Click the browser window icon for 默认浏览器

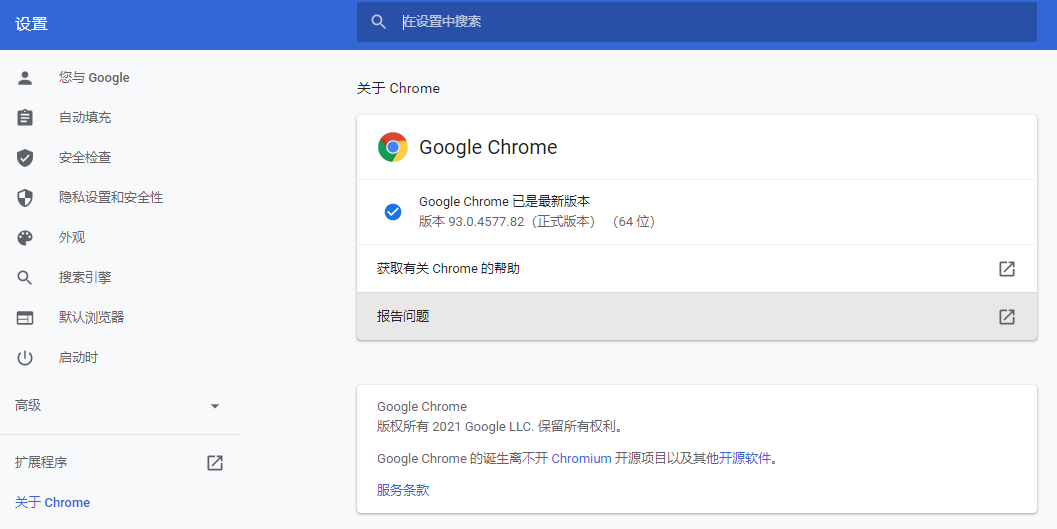(x=25, y=318)
